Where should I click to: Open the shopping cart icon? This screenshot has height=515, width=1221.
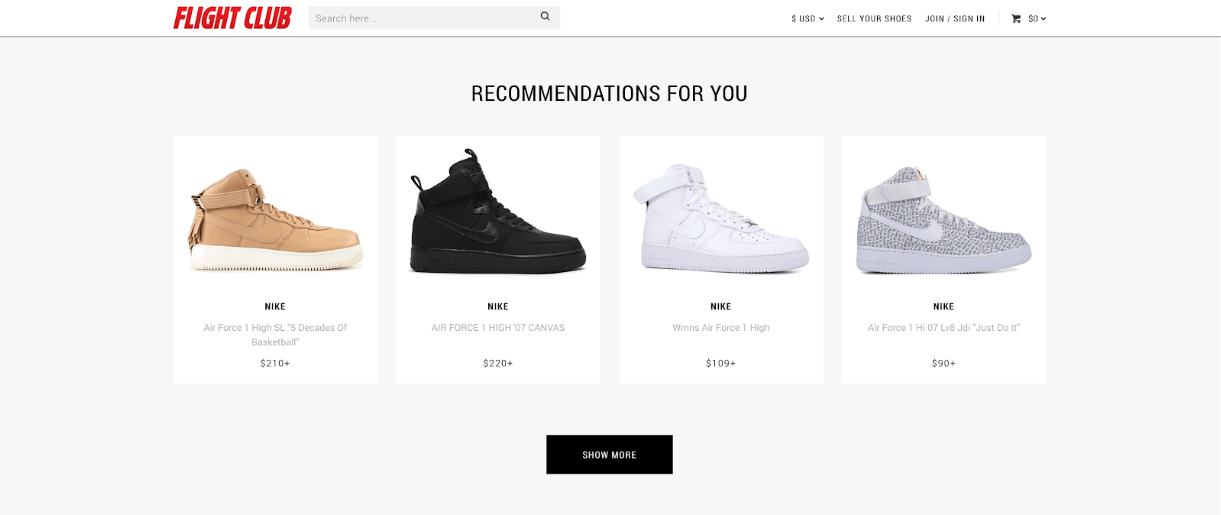point(1016,18)
